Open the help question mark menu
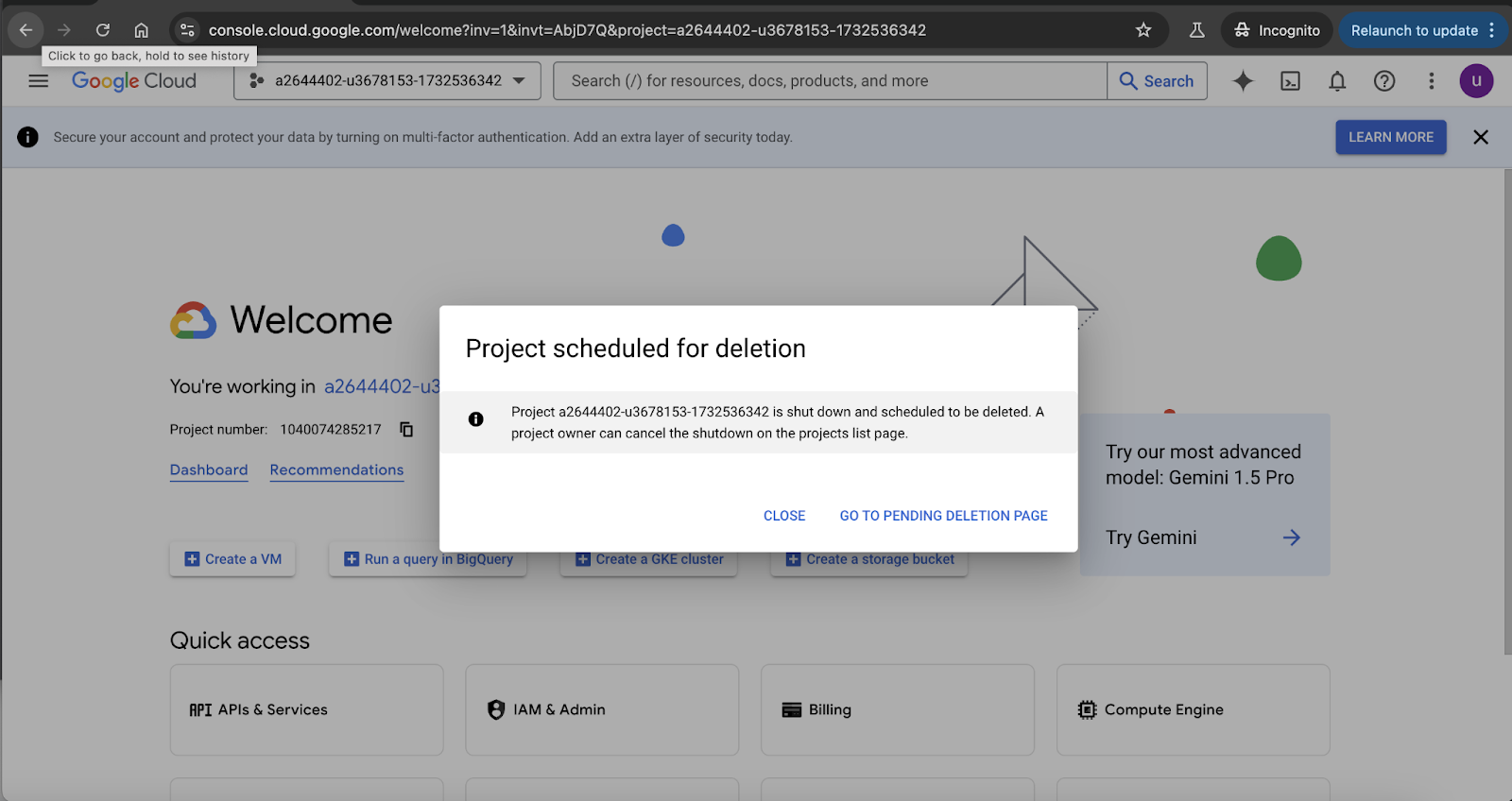This screenshot has width=1512, height=801. [1384, 81]
